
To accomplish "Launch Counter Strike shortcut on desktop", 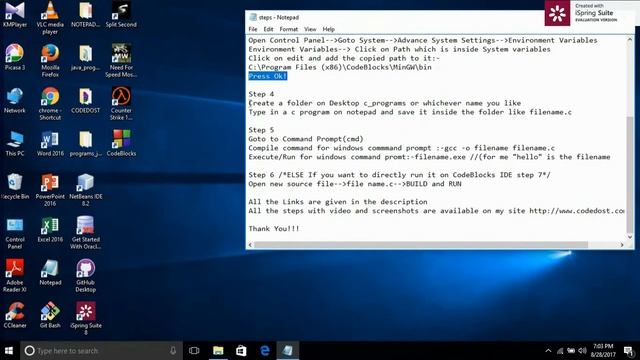I will 121,104.
